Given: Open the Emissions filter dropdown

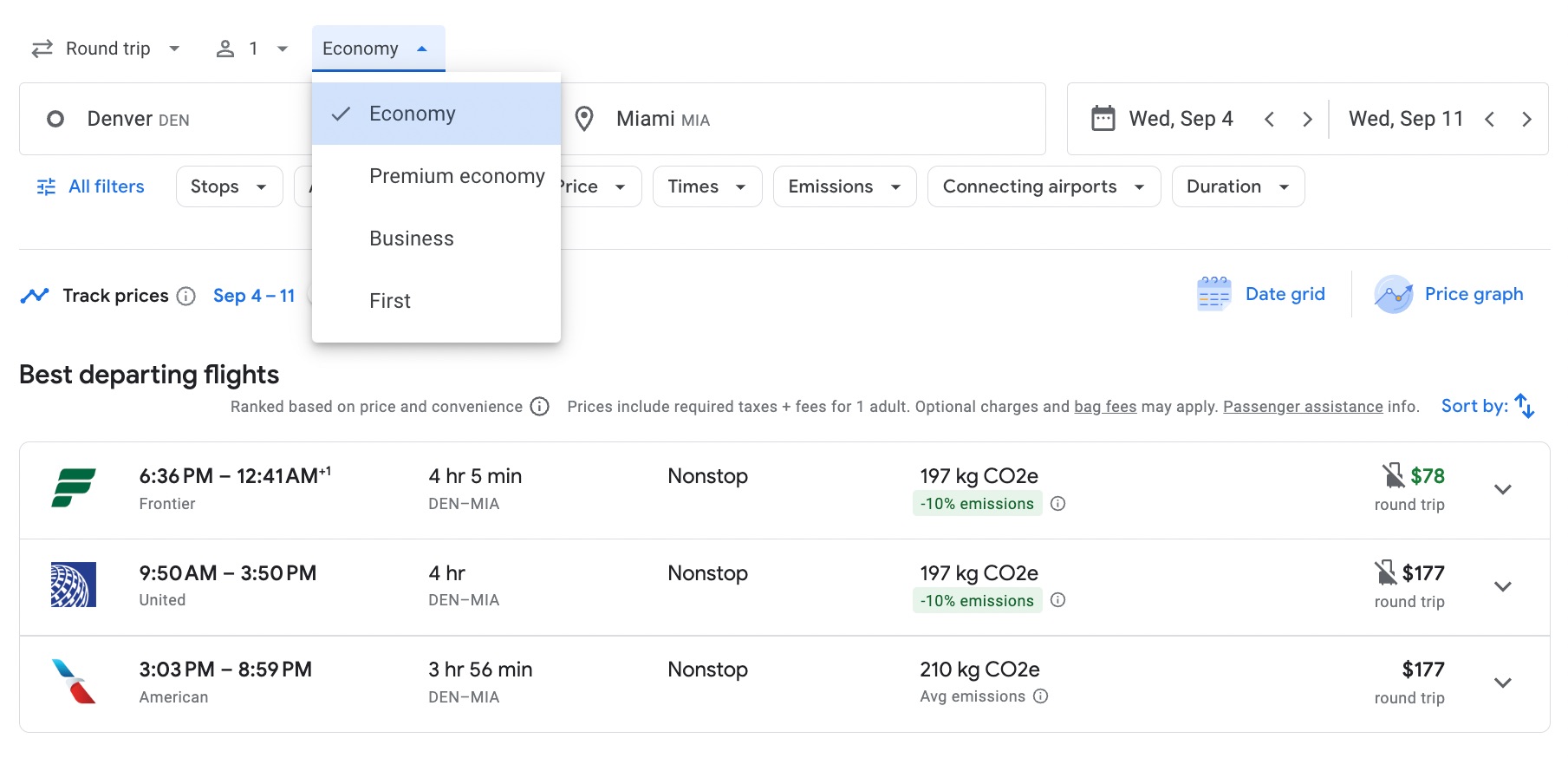Looking at the screenshot, I should [x=845, y=186].
